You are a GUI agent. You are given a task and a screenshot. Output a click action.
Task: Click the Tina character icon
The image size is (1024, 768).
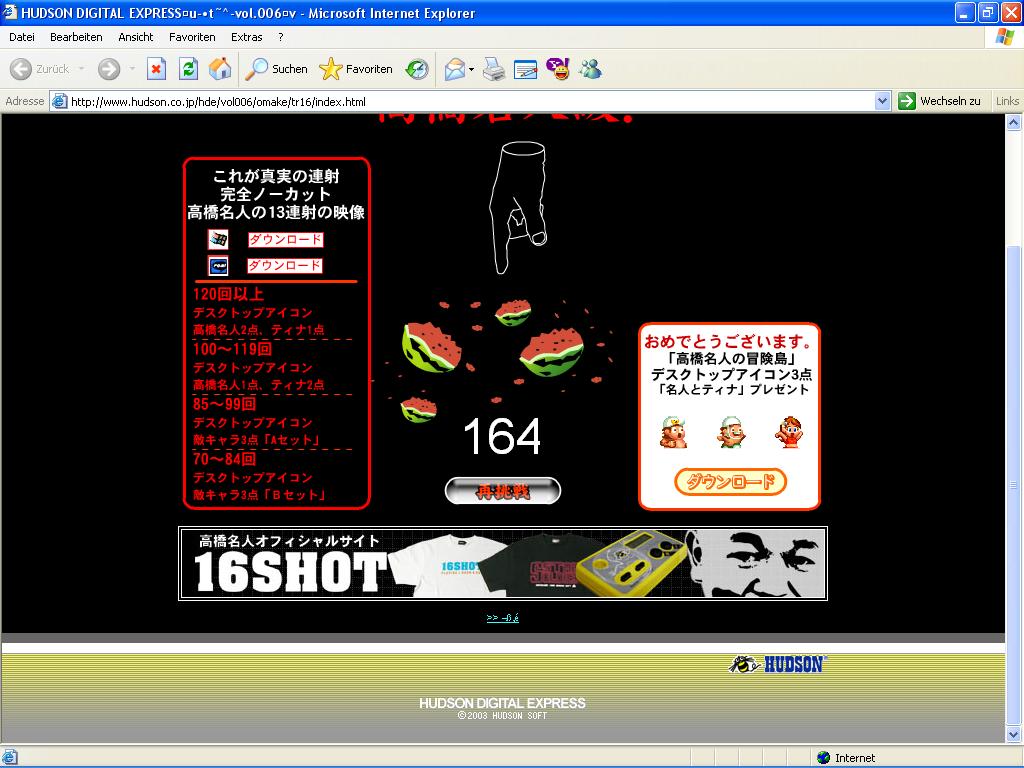click(x=789, y=432)
